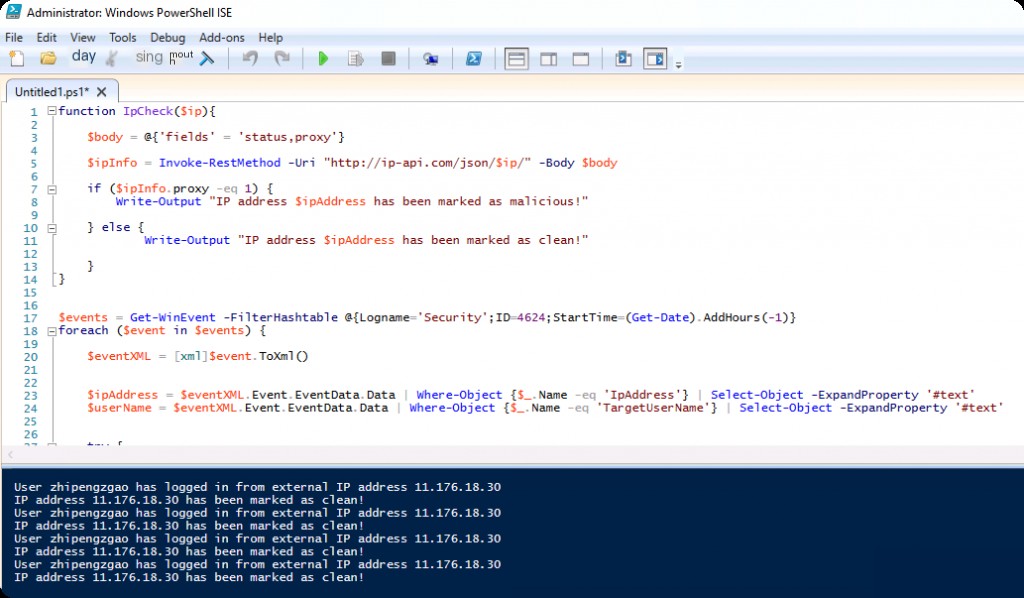Collapse the if block on line 7
1024x598 pixels.
[x=52, y=189]
